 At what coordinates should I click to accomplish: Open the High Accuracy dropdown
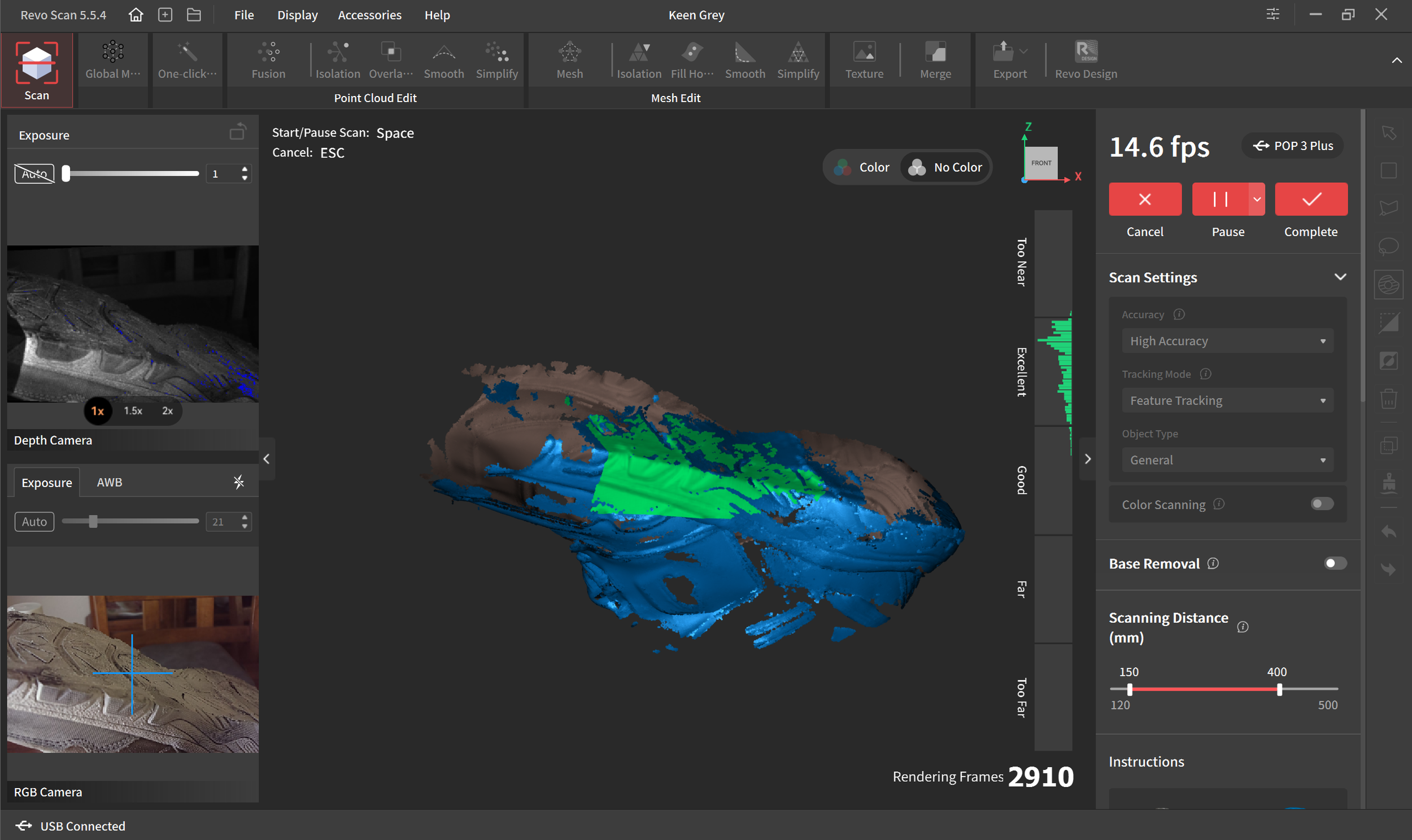point(1227,341)
